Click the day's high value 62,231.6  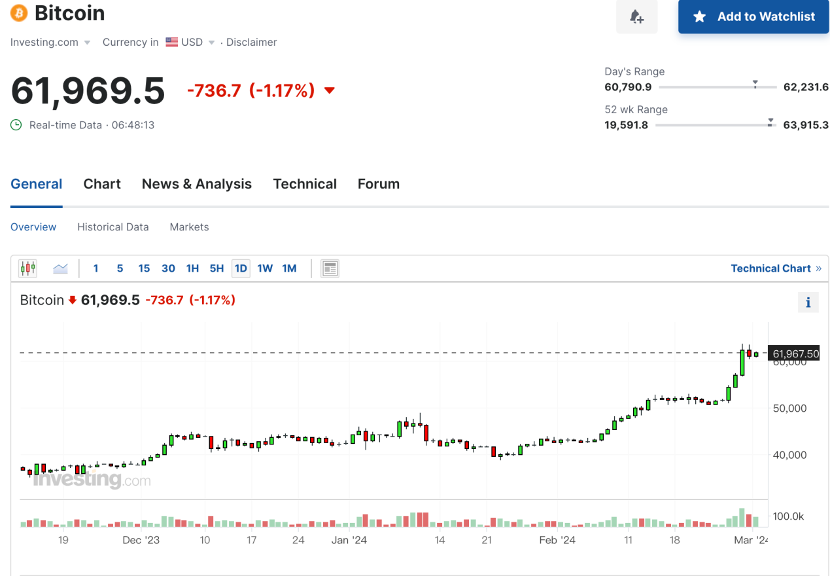[806, 87]
